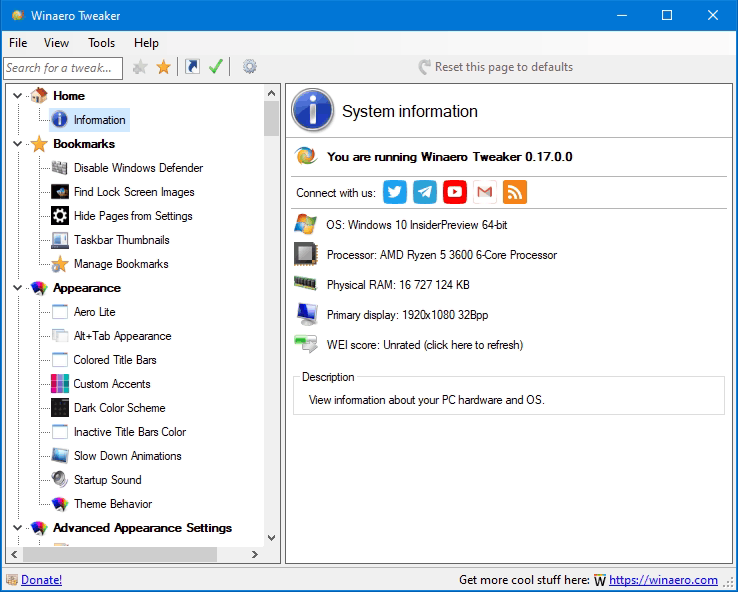Image resolution: width=738 pixels, height=592 pixels.
Task: Collapse the Appearance tree category
Action: pyautogui.click(x=18, y=288)
